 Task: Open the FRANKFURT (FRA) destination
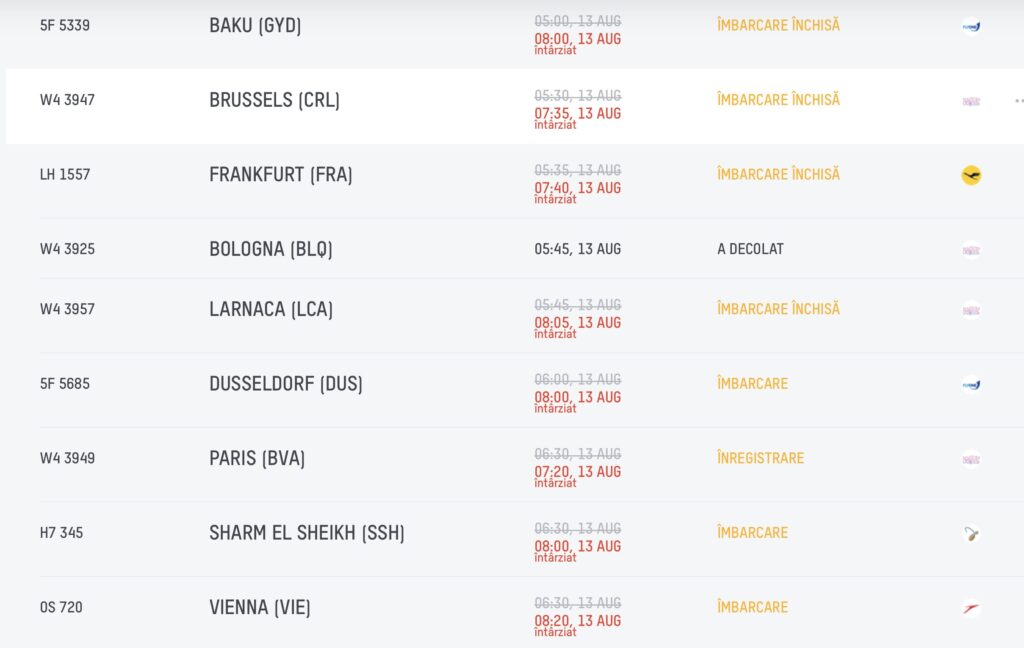[x=281, y=174]
